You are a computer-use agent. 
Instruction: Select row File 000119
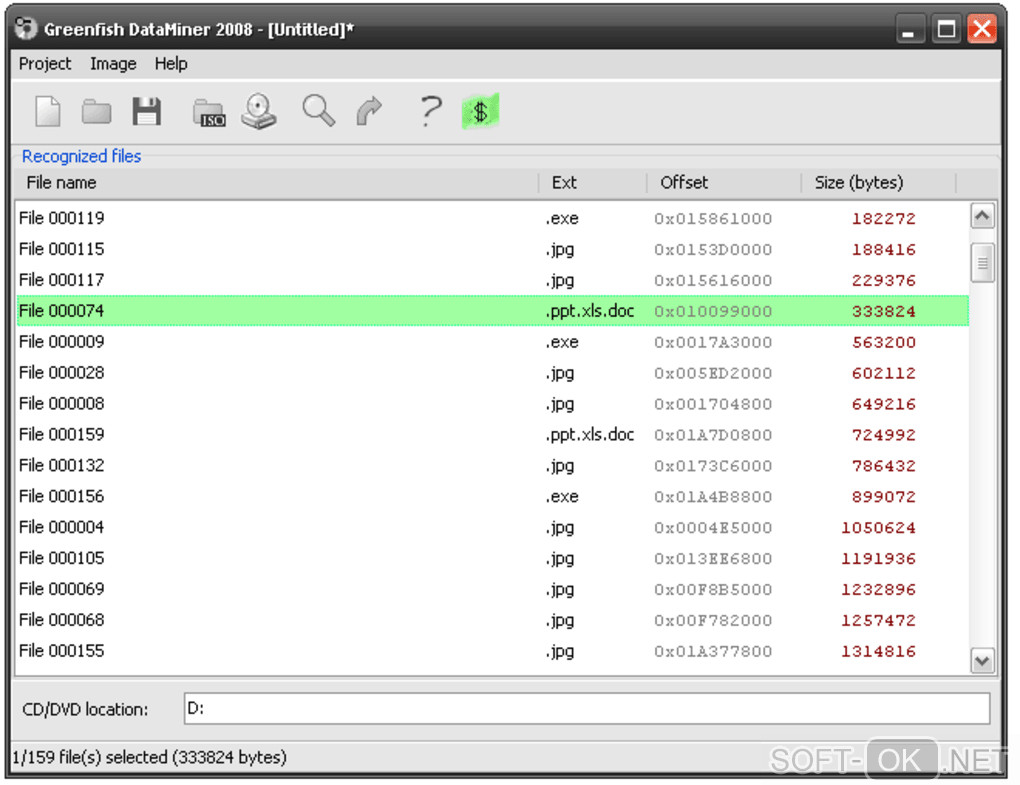click(492, 218)
